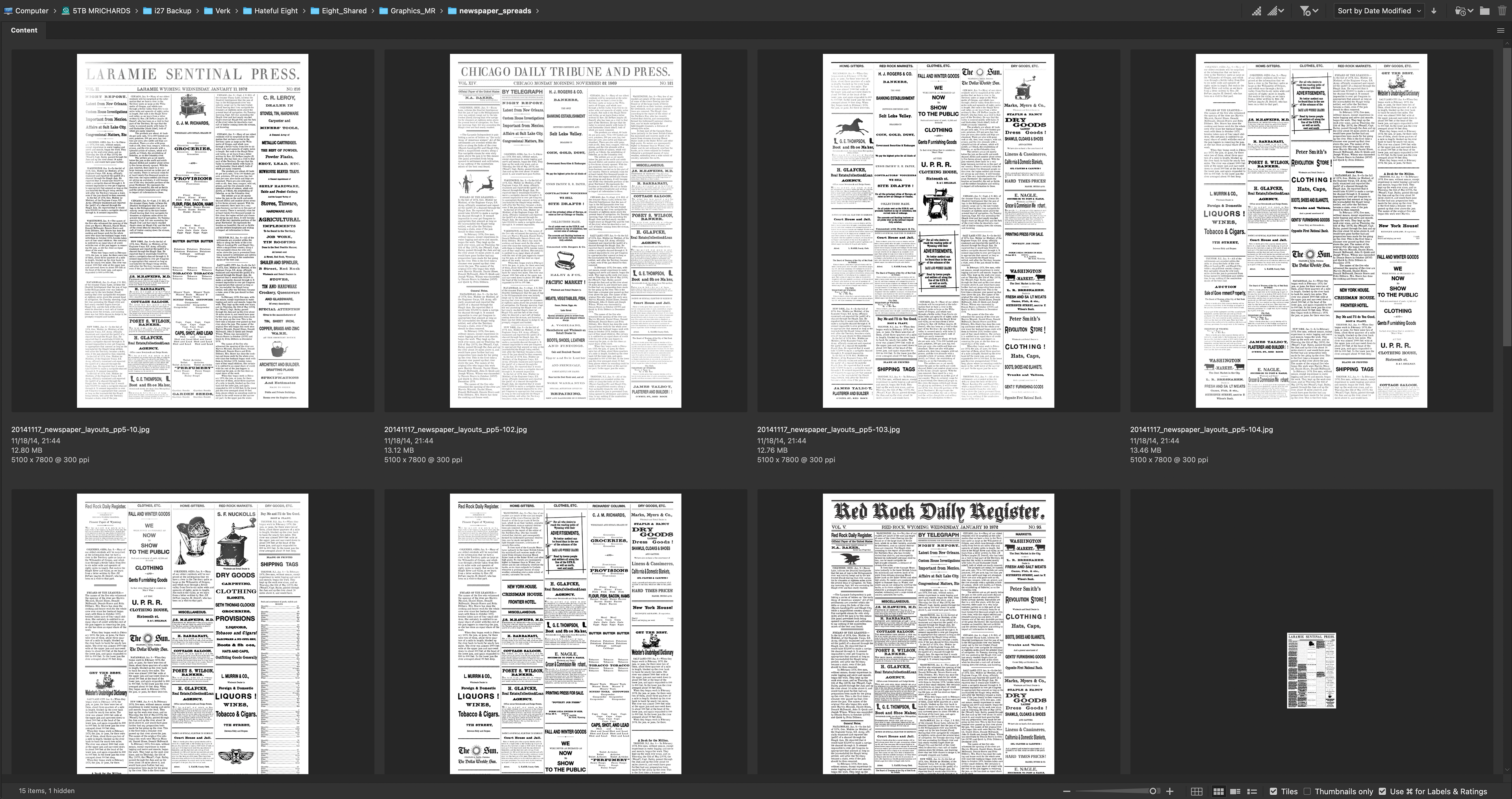Expand the chevron after i27 Backup breadcrumb
Screen dimensions: 1512x799
[x=197, y=11]
